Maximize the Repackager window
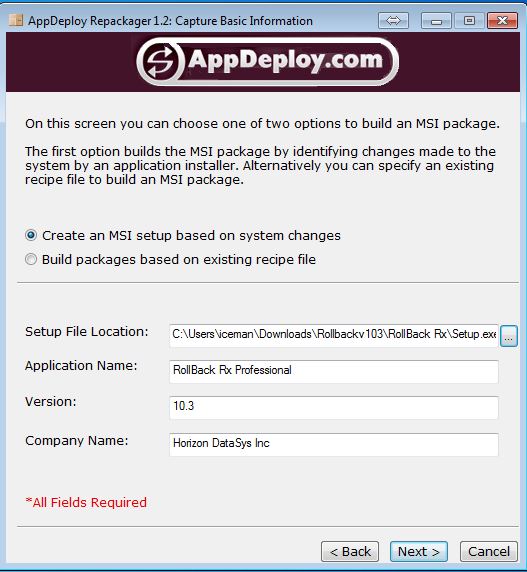 [469, 20]
